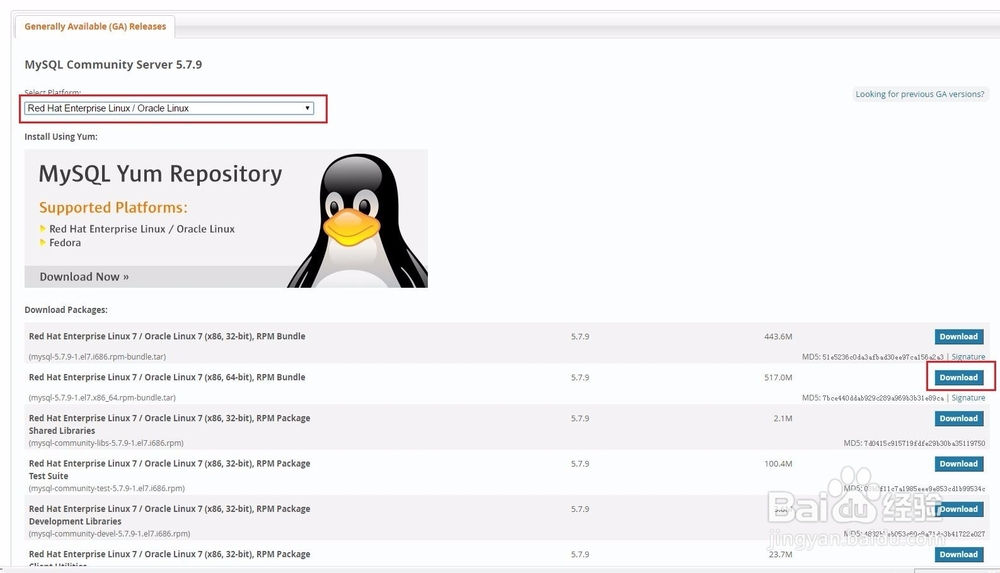Open 'Looking for previous GA versions?' link
Screen dimensions: 1000x573
(x=920, y=94)
